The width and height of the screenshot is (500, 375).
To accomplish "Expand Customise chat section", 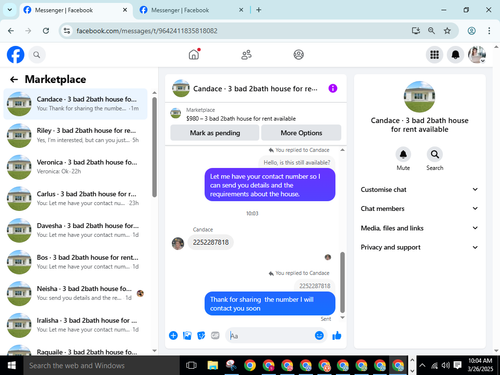I will (x=419, y=189).
